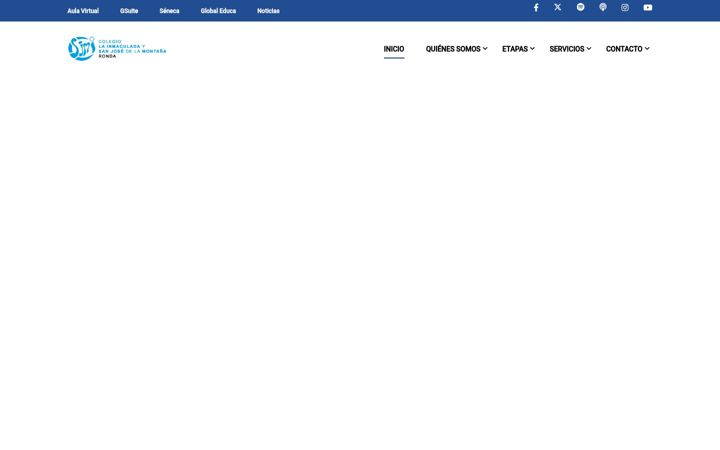Expand the QUIÉNES SOMOS dropdown chevron
This screenshot has width=720, height=450.
(x=485, y=49)
